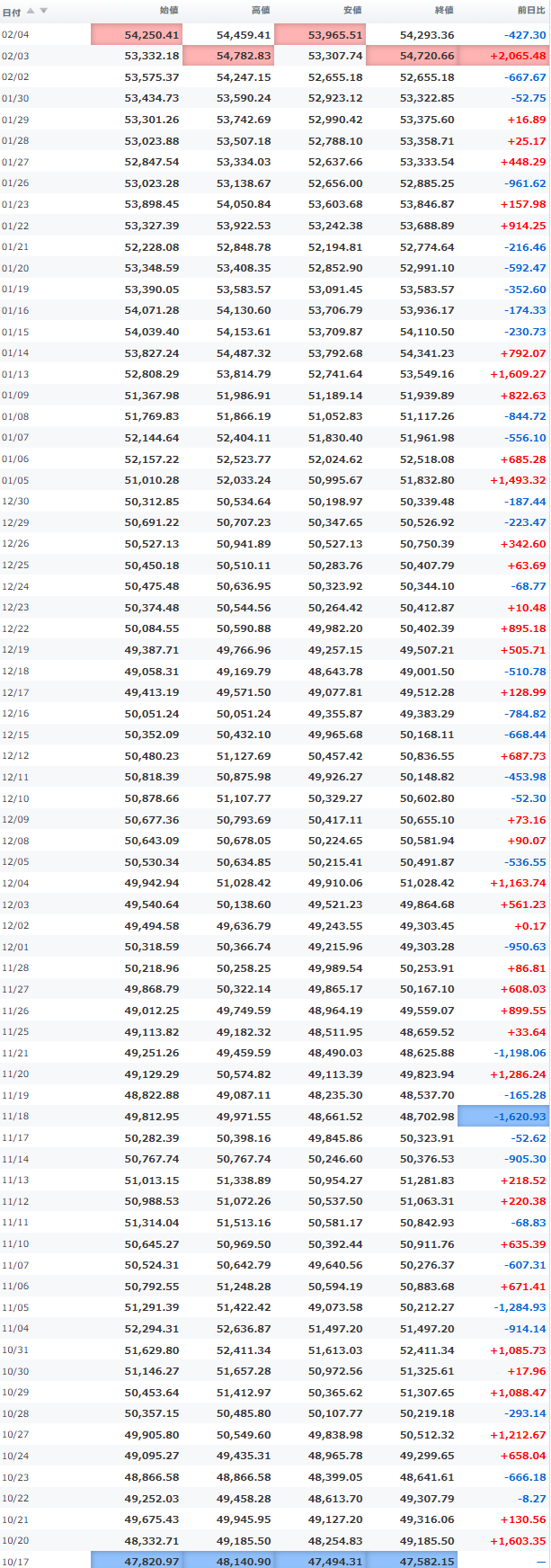The image size is (551, 1568).
Task: Click high value 53,408.35 for 01/20
Action: point(244,268)
